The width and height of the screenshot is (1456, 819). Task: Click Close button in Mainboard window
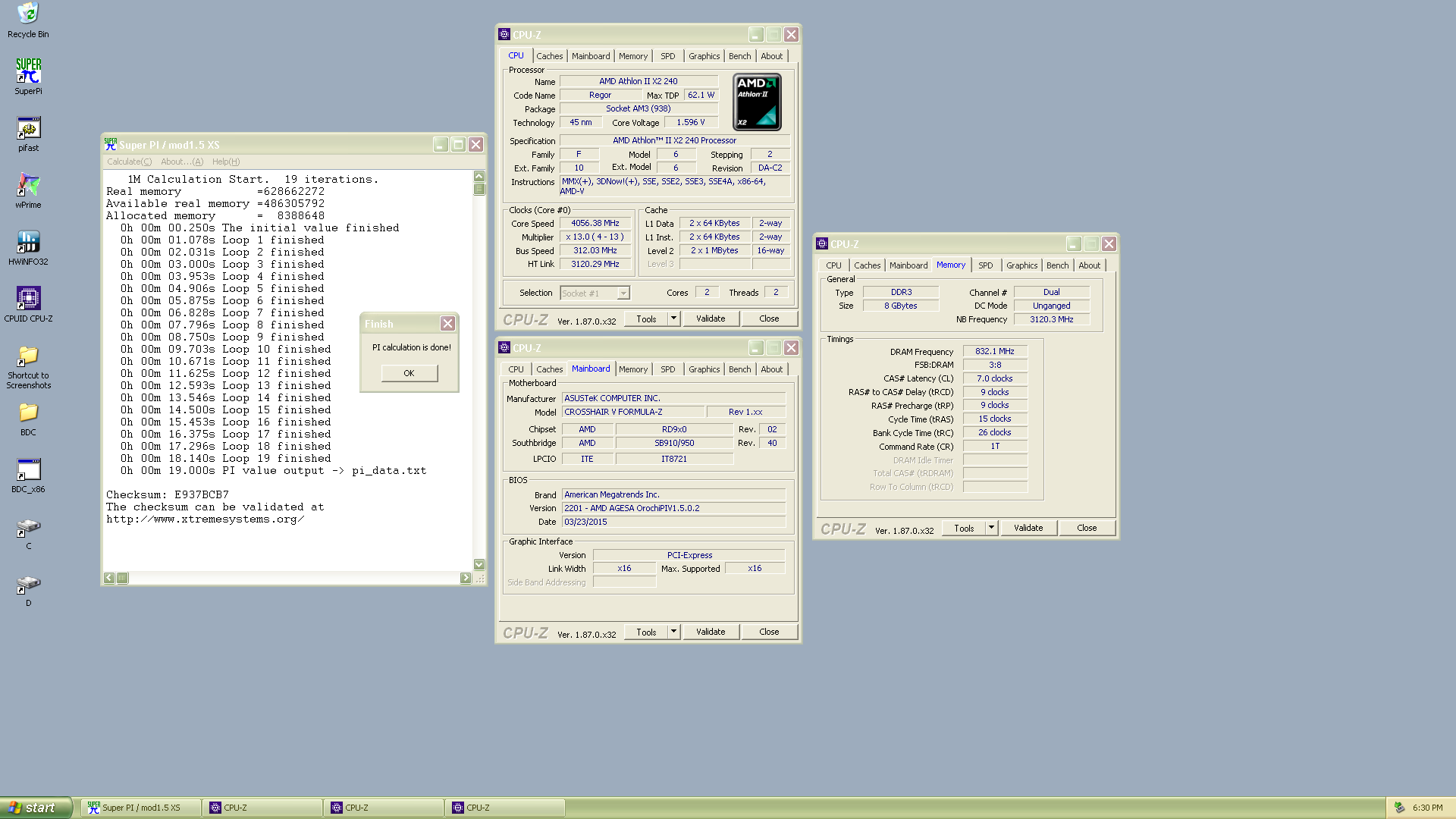pyautogui.click(x=769, y=632)
